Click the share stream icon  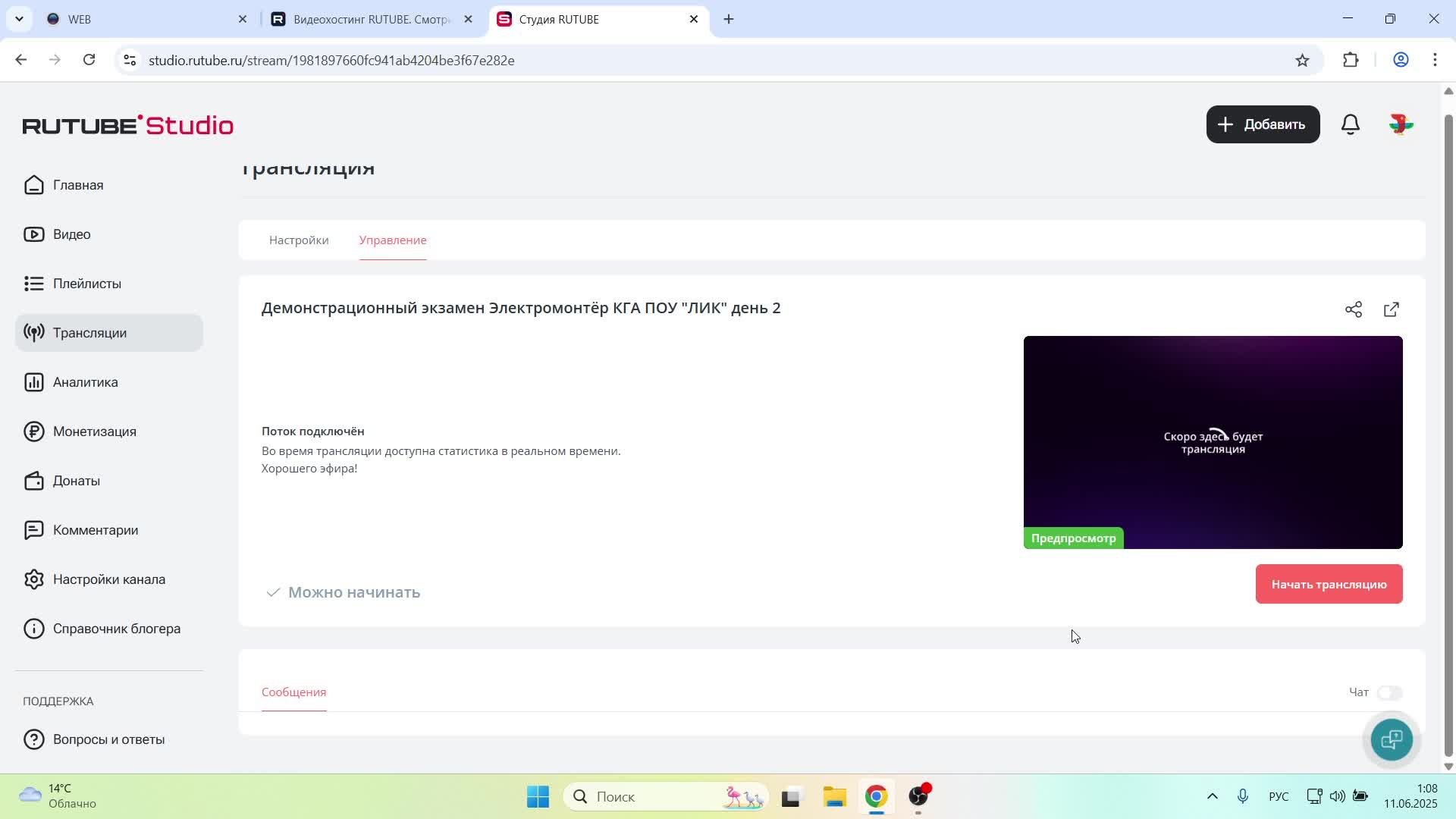[x=1354, y=309]
